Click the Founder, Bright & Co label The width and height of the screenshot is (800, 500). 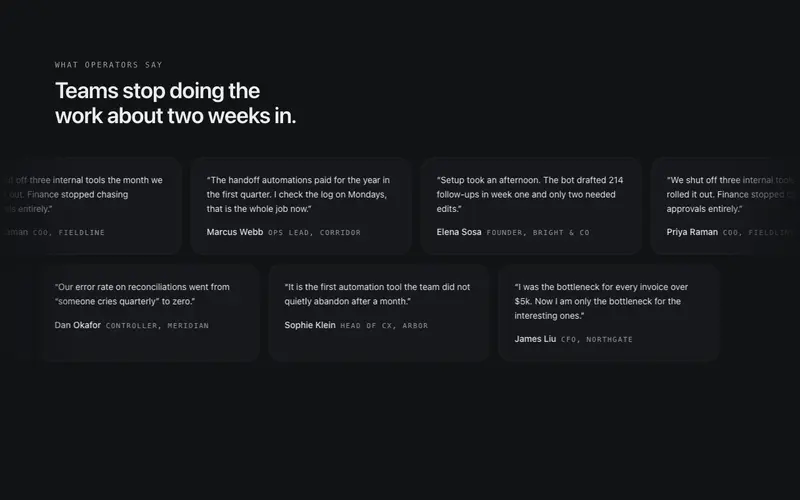[x=538, y=233]
